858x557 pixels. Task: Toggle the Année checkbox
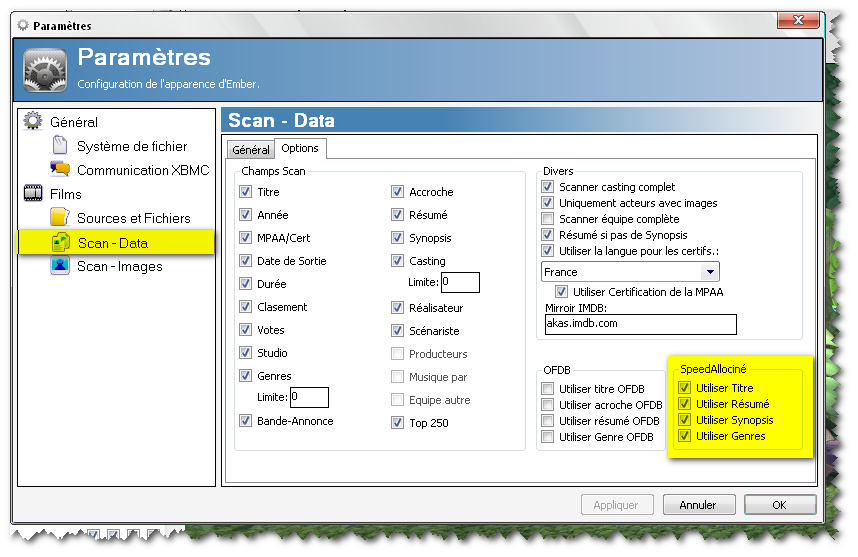[245, 215]
